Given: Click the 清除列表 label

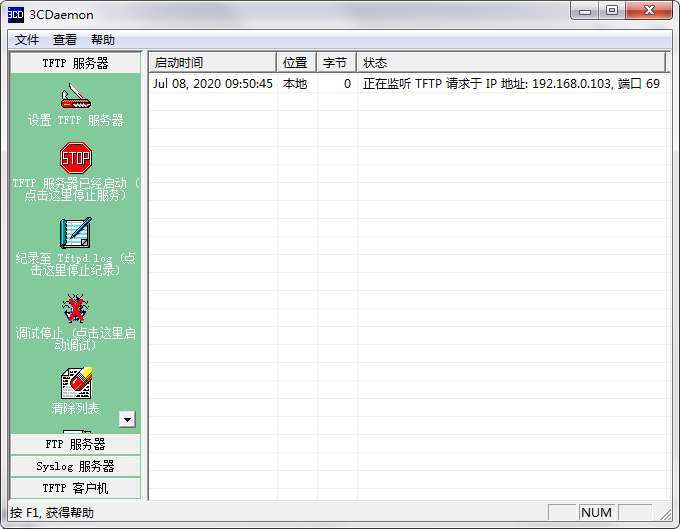Looking at the screenshot, I should click(x=75, y=408).
